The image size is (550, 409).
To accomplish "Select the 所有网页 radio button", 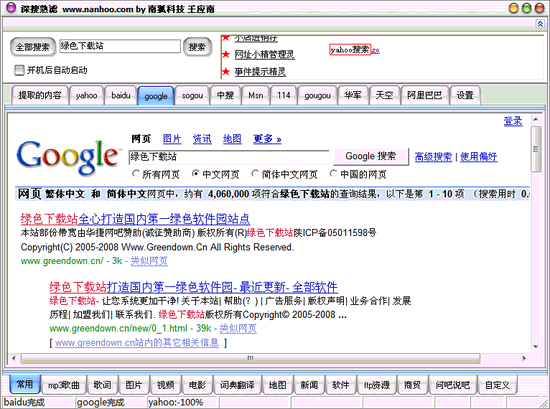I will [136, 174].
